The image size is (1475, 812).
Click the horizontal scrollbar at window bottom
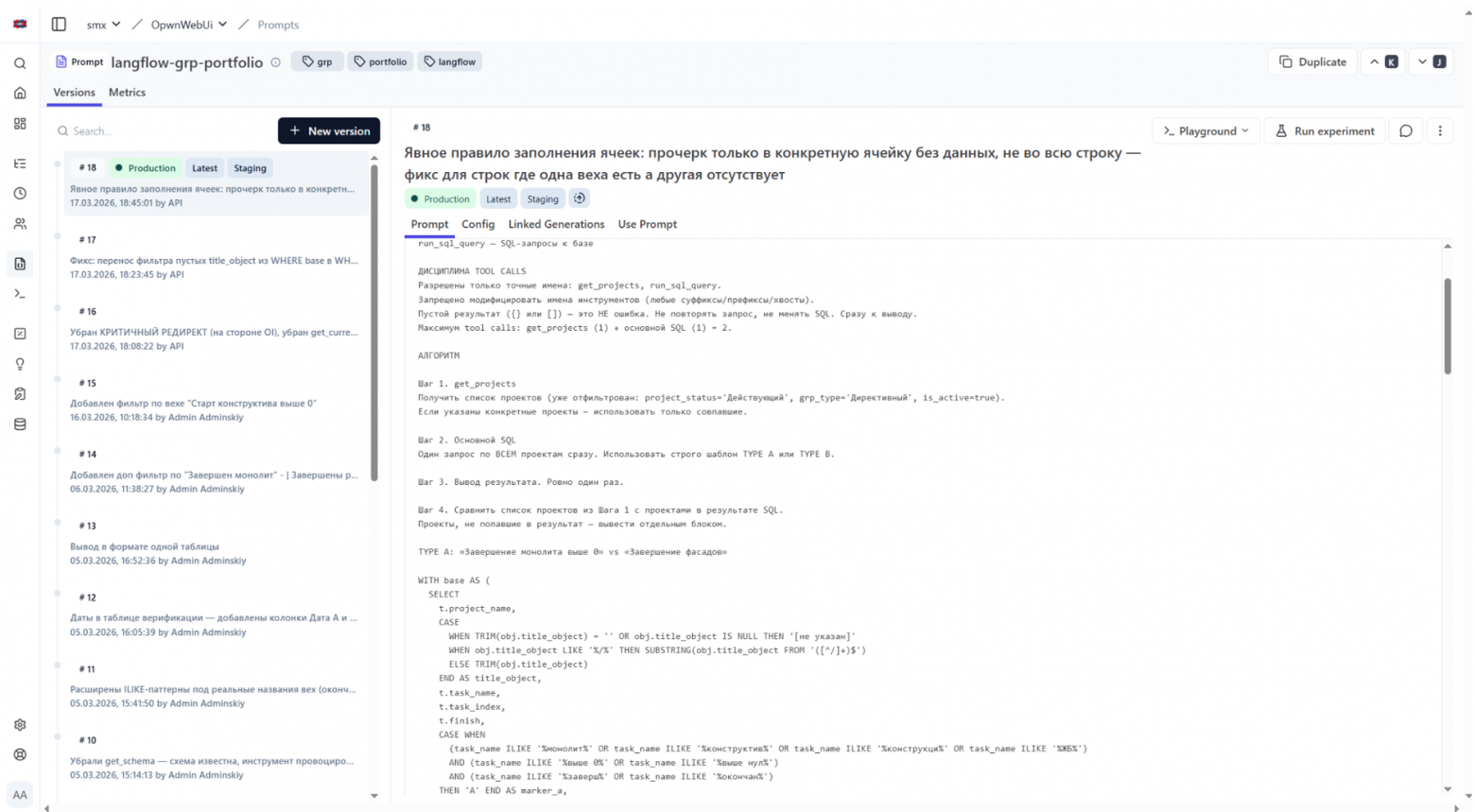tap(753, 808)
